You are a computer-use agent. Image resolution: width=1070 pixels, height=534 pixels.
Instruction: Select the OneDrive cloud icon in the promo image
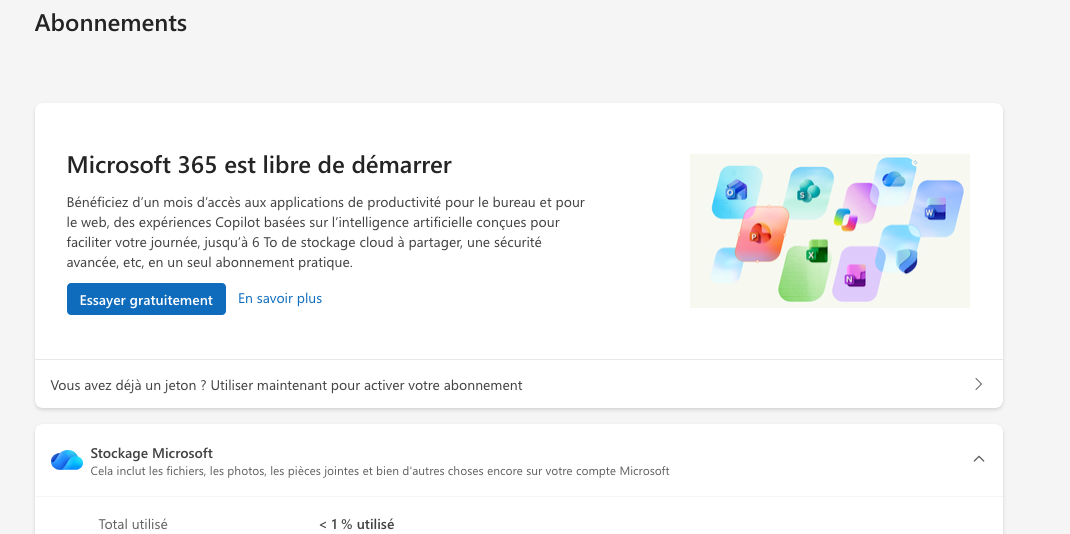pyautogui.click(x=893, y=179)
